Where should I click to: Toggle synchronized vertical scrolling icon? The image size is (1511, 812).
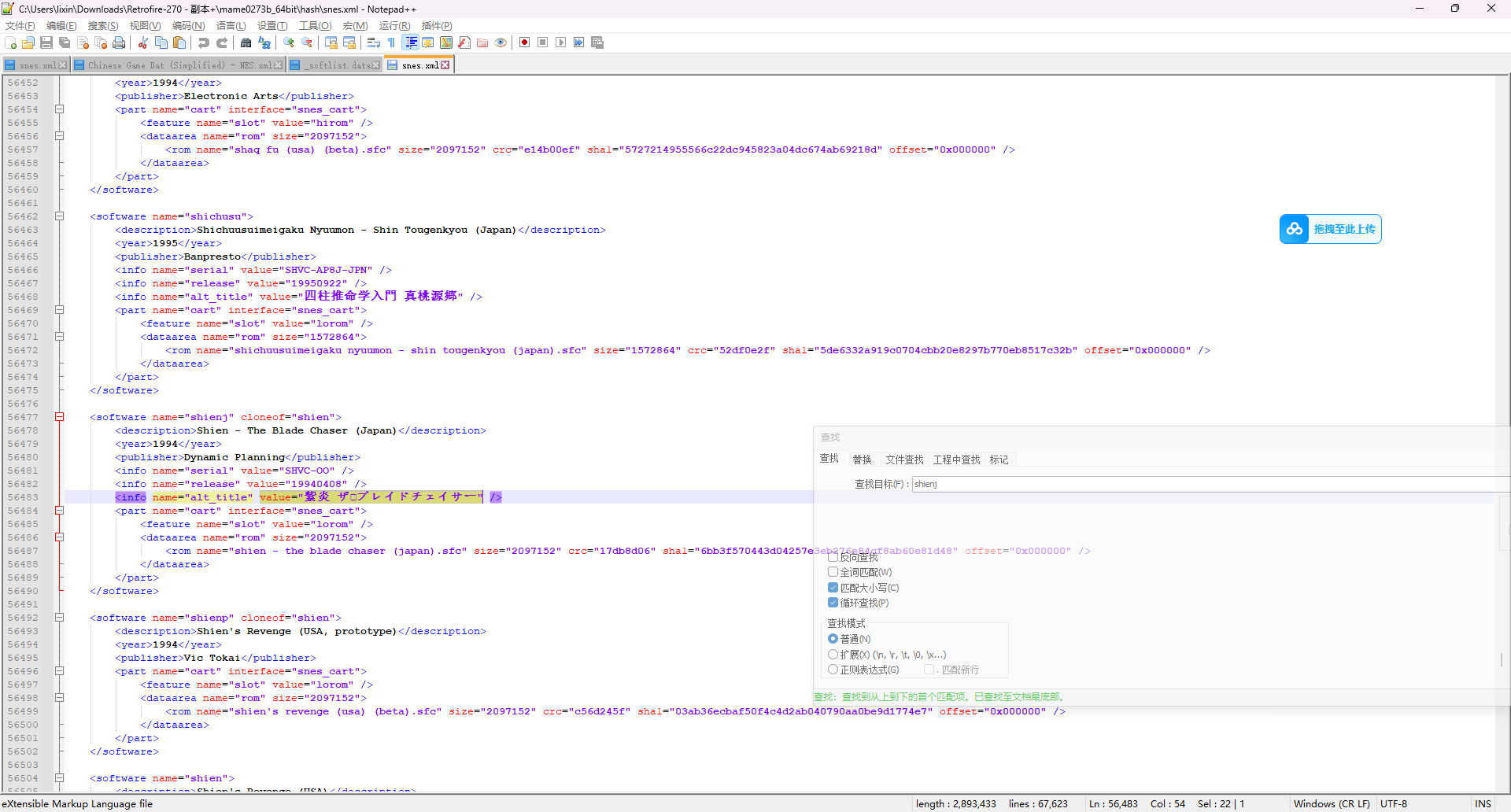(x=331, y=42)
